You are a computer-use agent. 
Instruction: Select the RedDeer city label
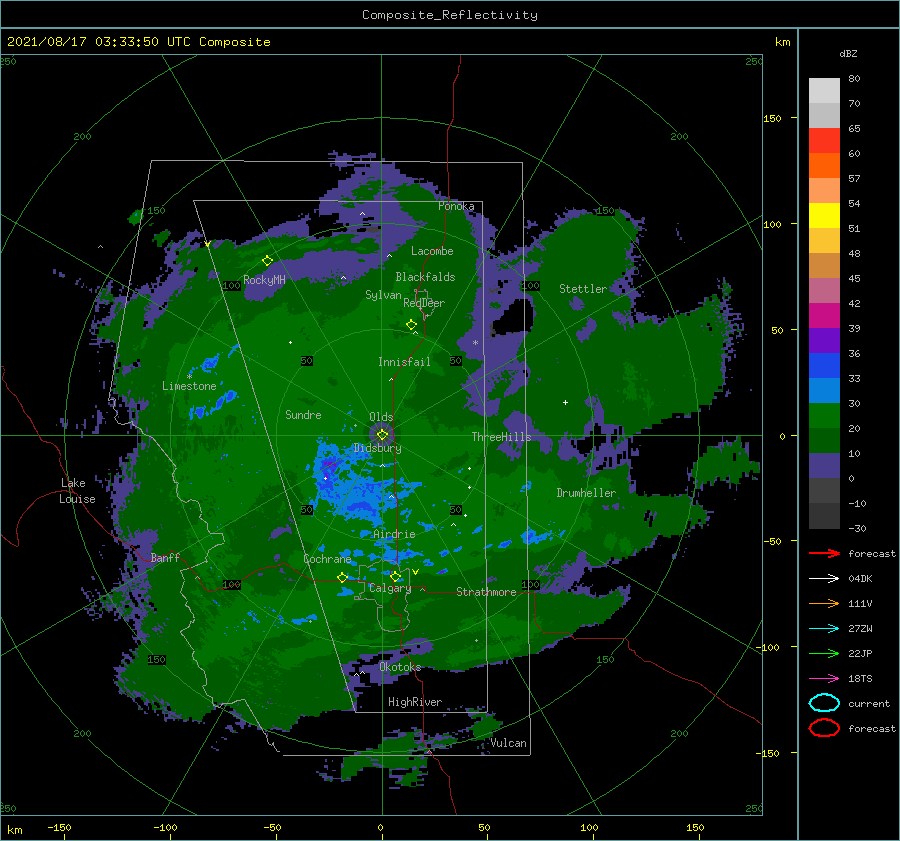click(x=424, y=303)
